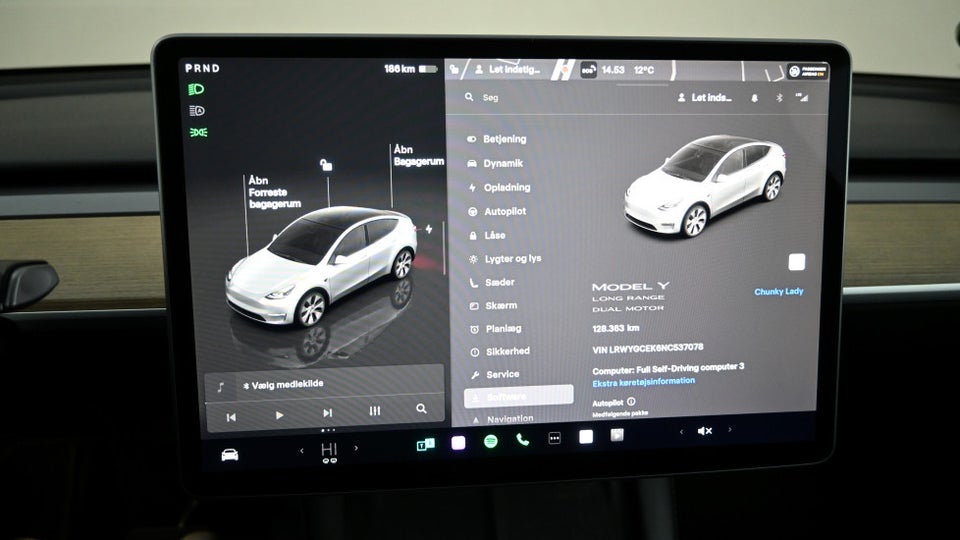Lower volume with left arrow
Screen dimensions: 960x540
pos(681,432)
